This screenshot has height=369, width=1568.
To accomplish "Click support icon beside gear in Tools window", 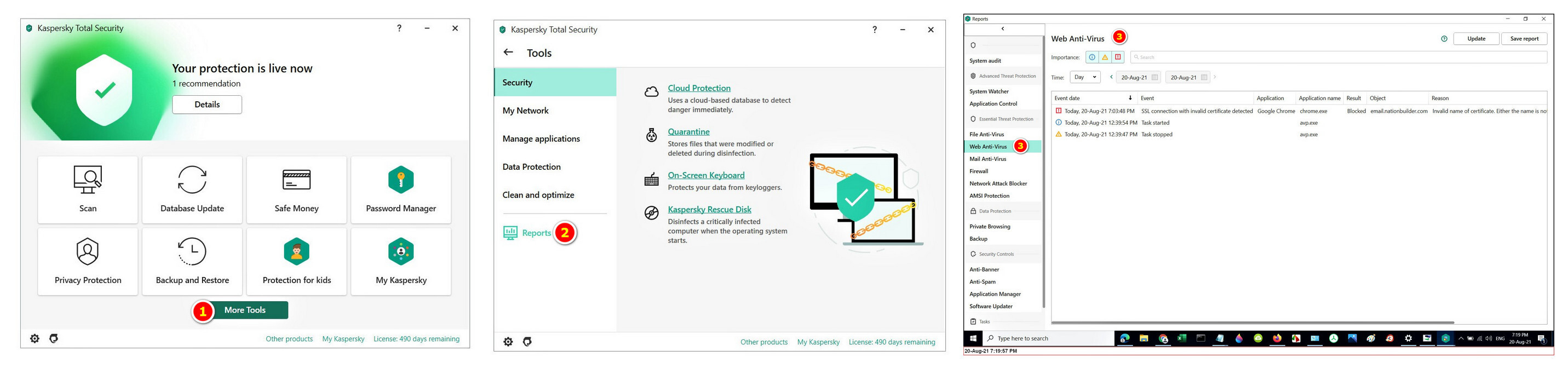I will (x=527, y=342).
